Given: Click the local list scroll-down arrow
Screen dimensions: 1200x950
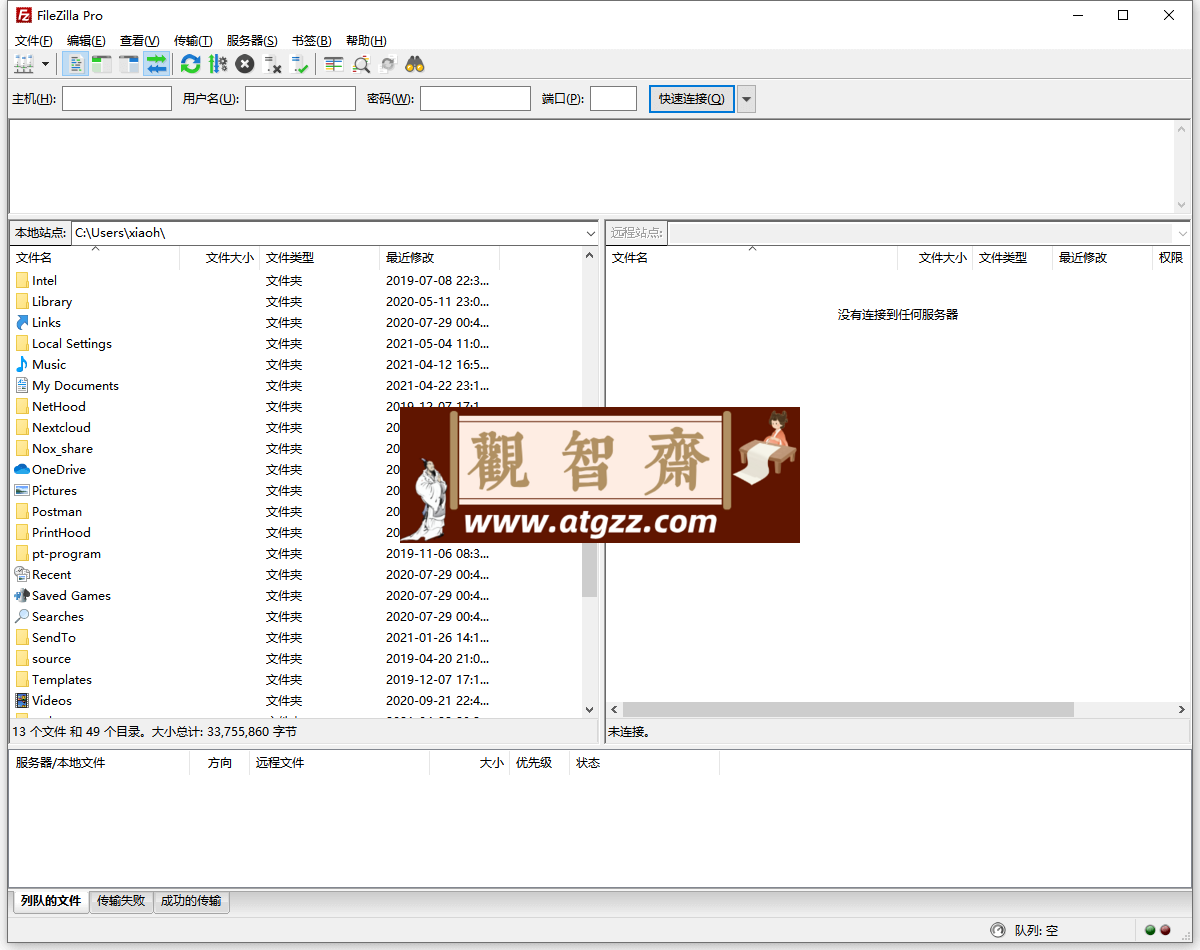Looking at the screenshot, I should (x=589, y=709).
